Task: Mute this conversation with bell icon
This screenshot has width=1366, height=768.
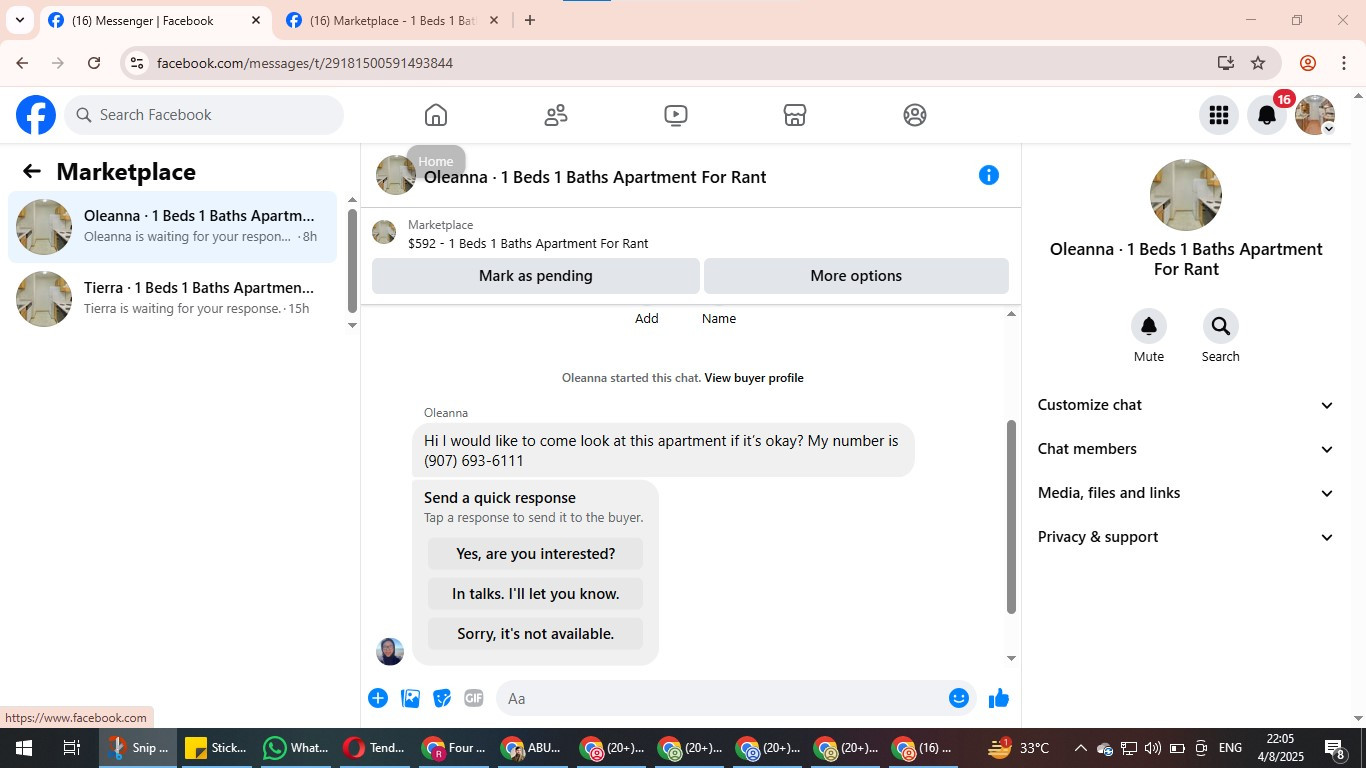Action: point(1149,326)
